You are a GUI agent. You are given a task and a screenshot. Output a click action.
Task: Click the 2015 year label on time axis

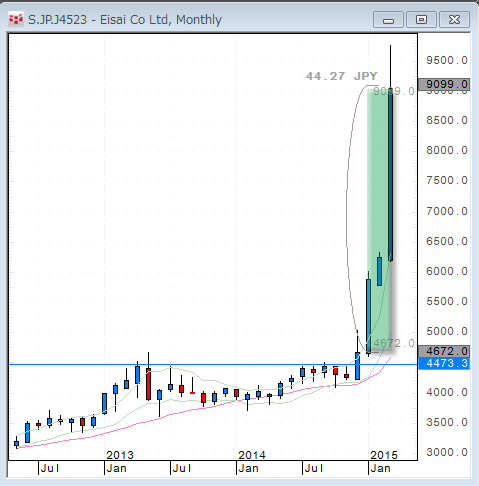click(x=384, y=455)
